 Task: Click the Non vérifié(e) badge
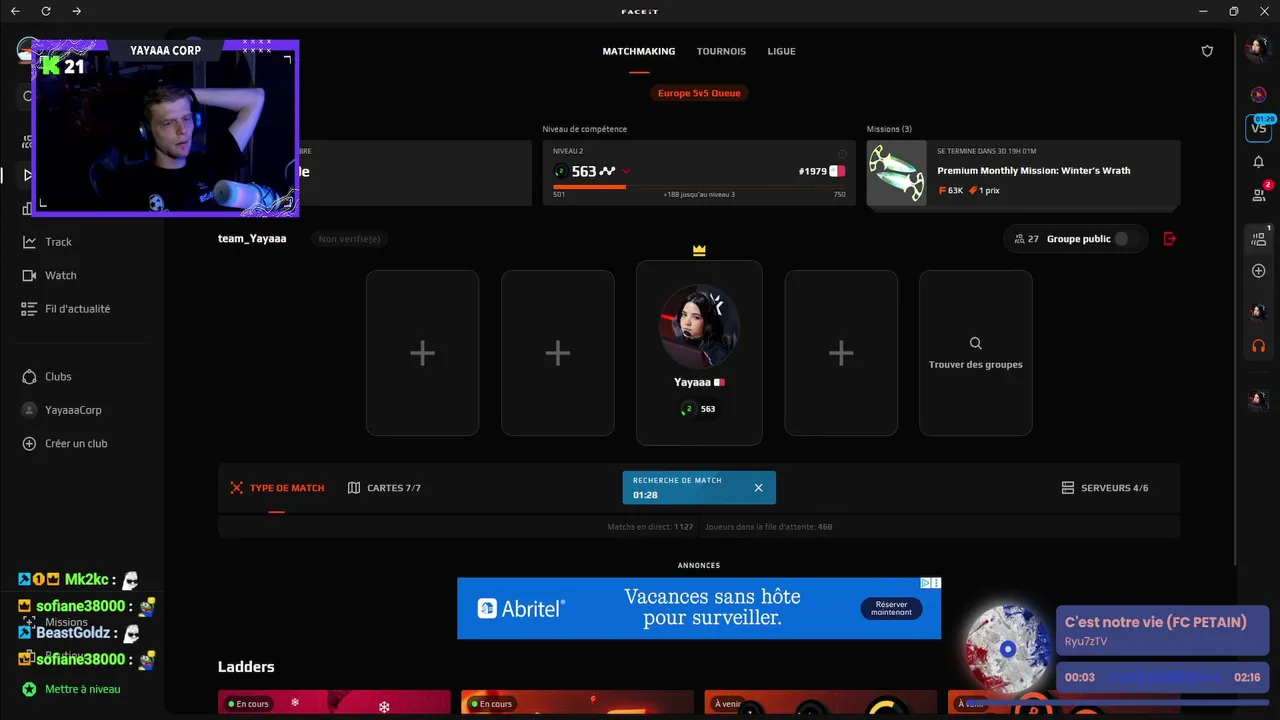tap(349, 239)
